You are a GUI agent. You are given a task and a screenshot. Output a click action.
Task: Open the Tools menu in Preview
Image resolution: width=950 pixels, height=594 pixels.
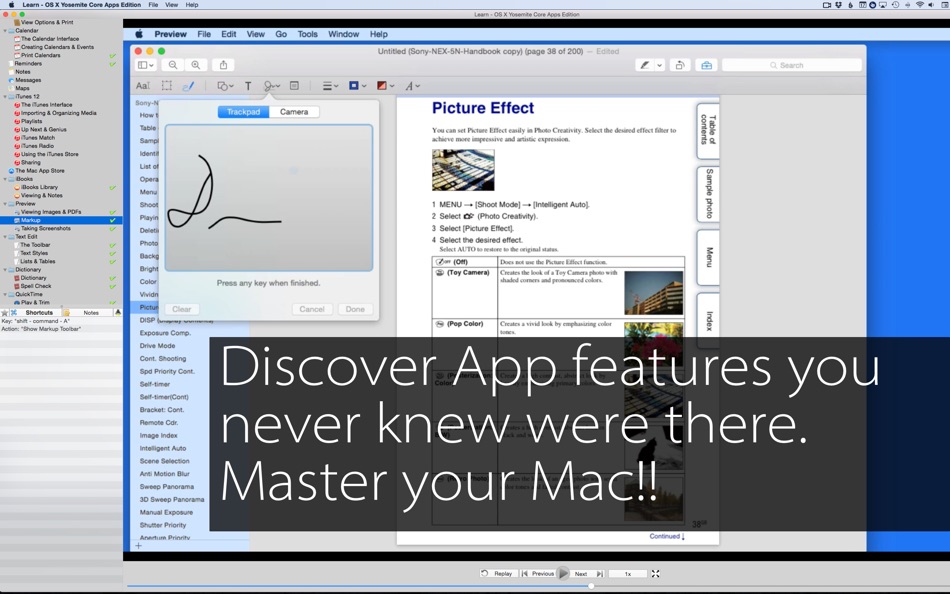(307, 35)
